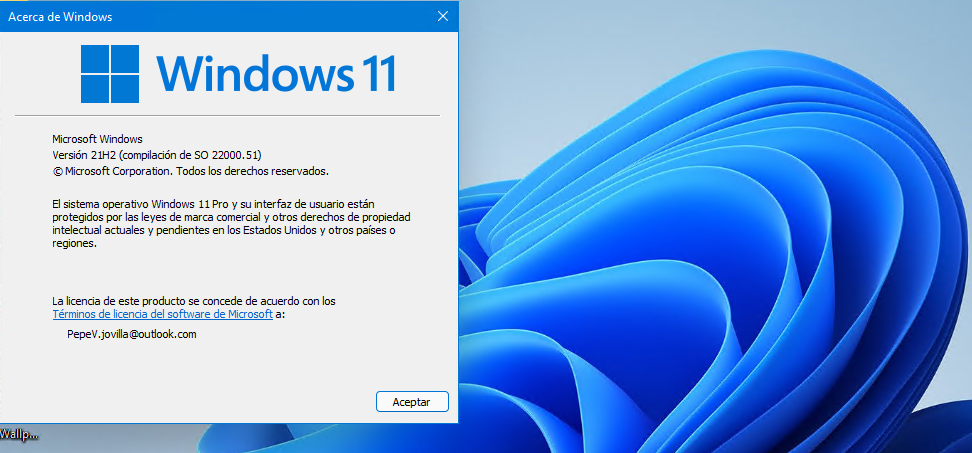Click the Microsoft Corporation copyright line
The width and height of the screenshot is (972, 453).
(x=189, y=171)
